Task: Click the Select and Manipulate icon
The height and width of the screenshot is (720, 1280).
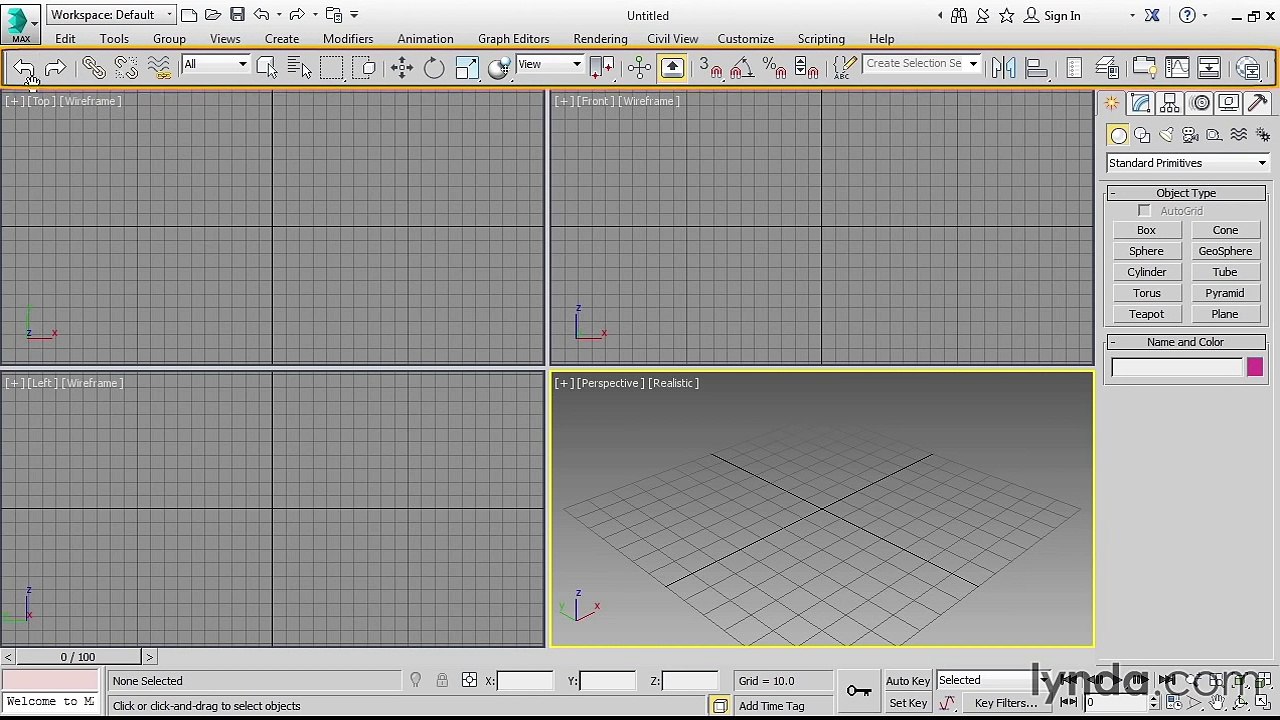Action: [x=640, y=67]
